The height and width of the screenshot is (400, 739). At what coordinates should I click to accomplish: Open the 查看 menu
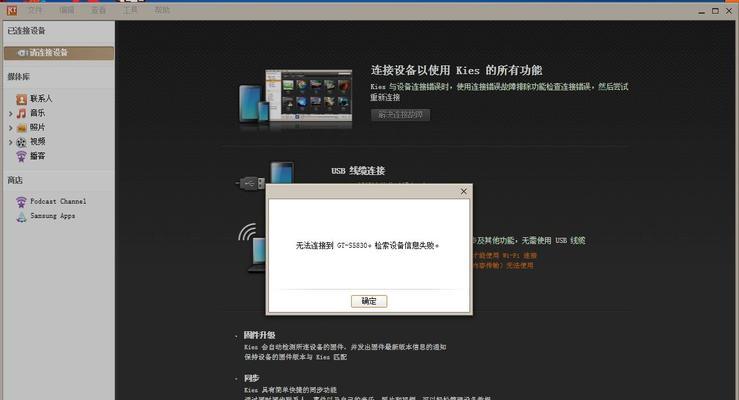pos(99,10)
